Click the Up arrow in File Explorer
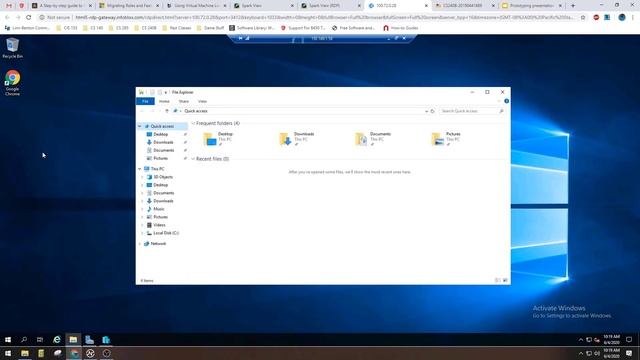Screen dimensions: 640x360 (167, 111)
